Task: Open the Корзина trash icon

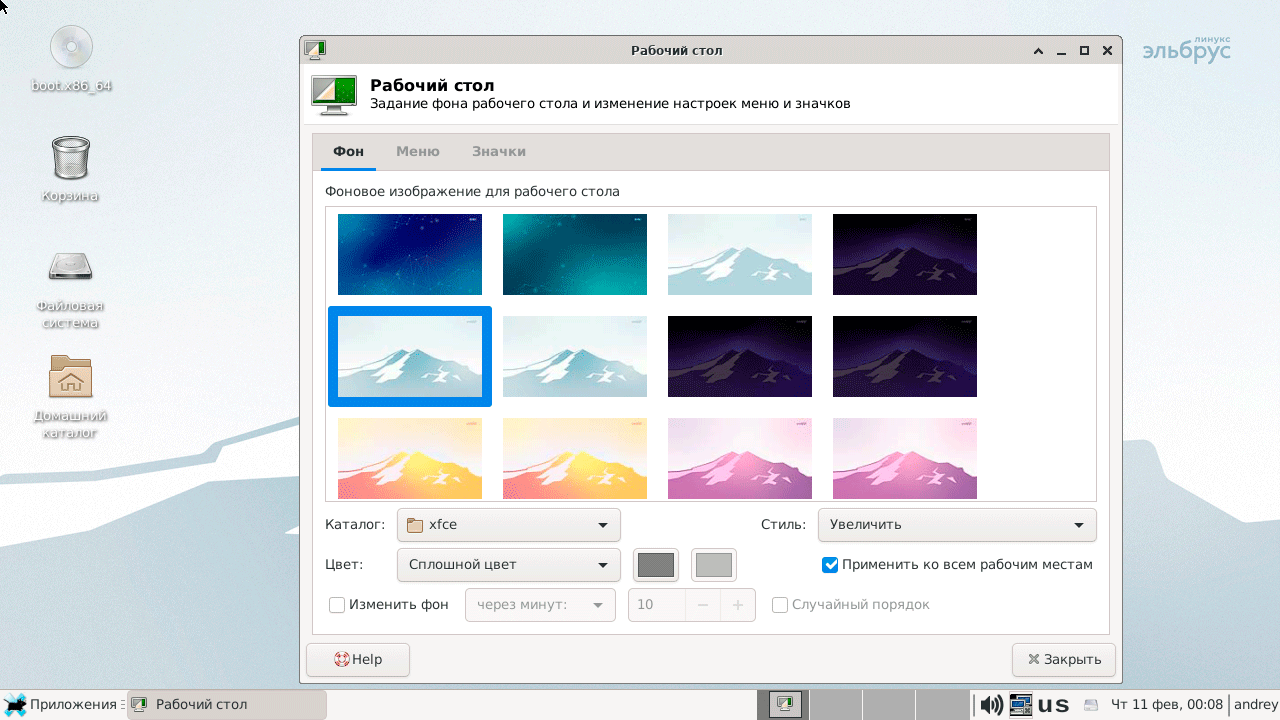Action: point(71,158)
